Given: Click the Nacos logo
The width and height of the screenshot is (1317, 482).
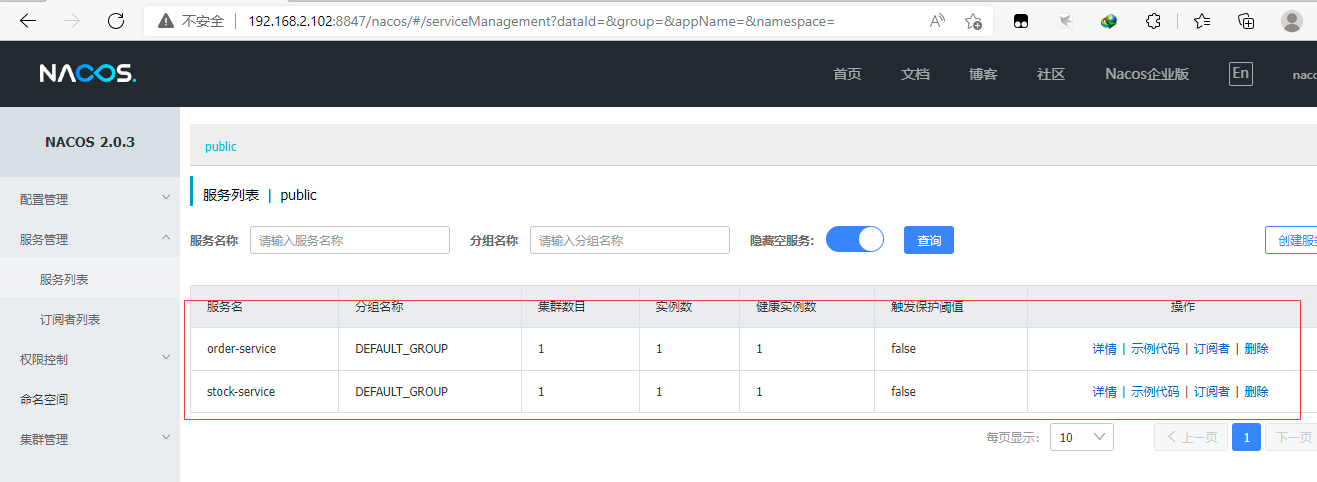Looking at the screenshot, I should pyautogui.click(x=87, y=74).
